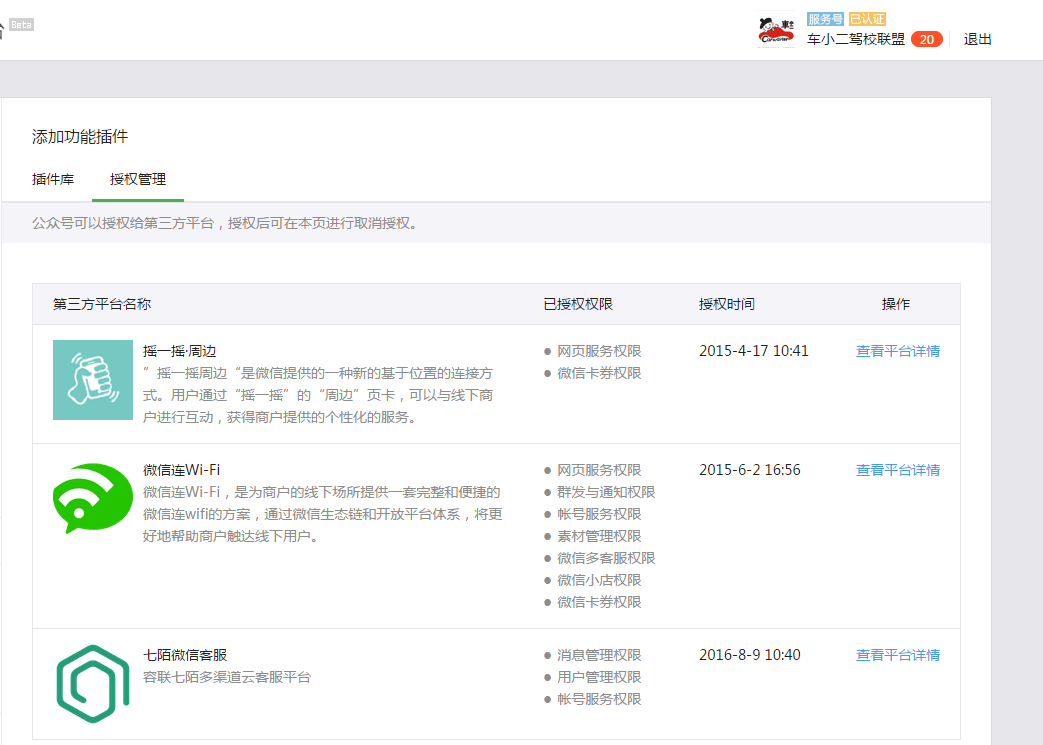Image resolution: width=1043 pixels, height=745 pixels.
Task: Click the green 微信连Wi-Fi logo
Action: coord(93,498)
